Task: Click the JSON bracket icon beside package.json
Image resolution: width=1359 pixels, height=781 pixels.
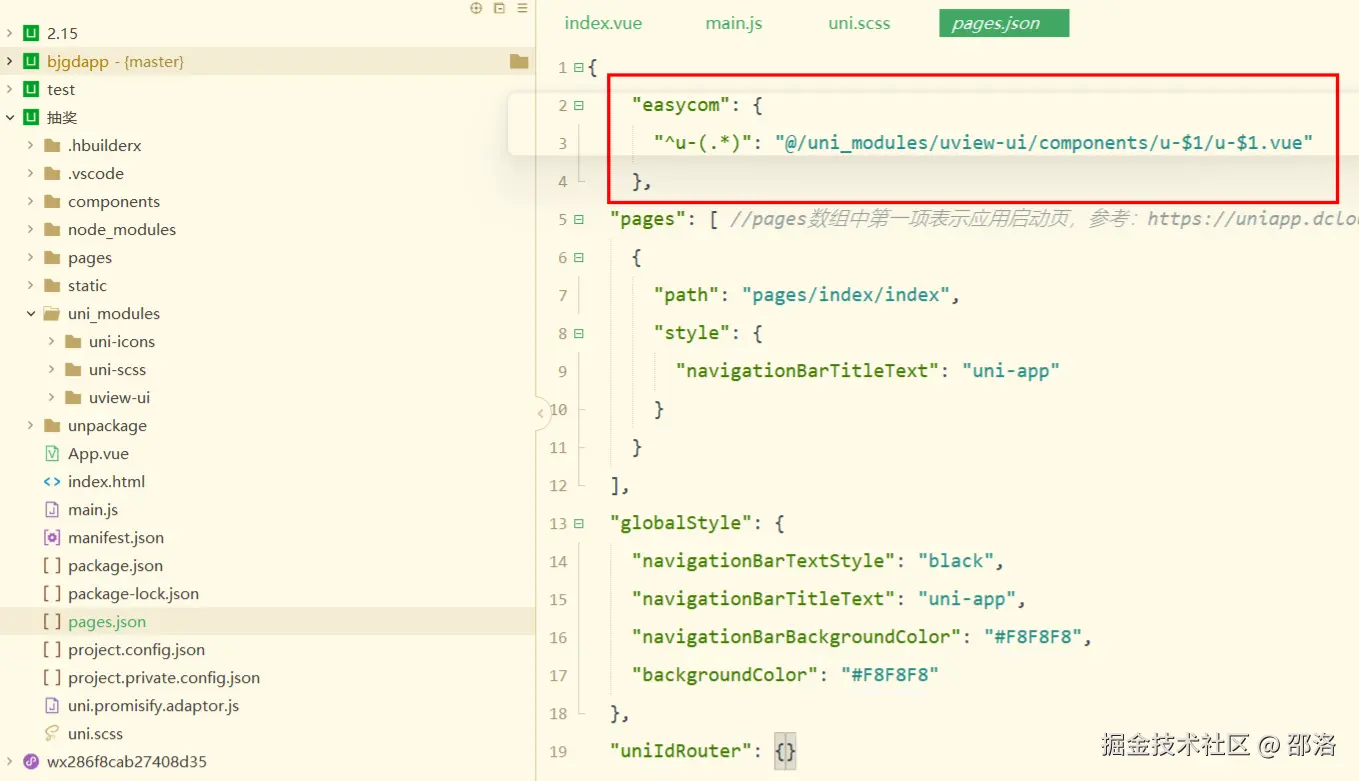Action: [52, 565]
